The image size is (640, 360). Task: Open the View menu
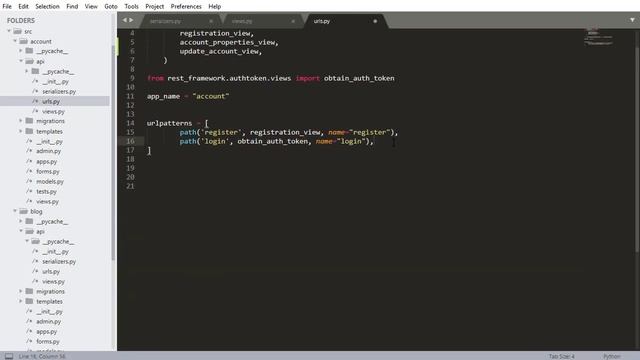pos(91,7)
